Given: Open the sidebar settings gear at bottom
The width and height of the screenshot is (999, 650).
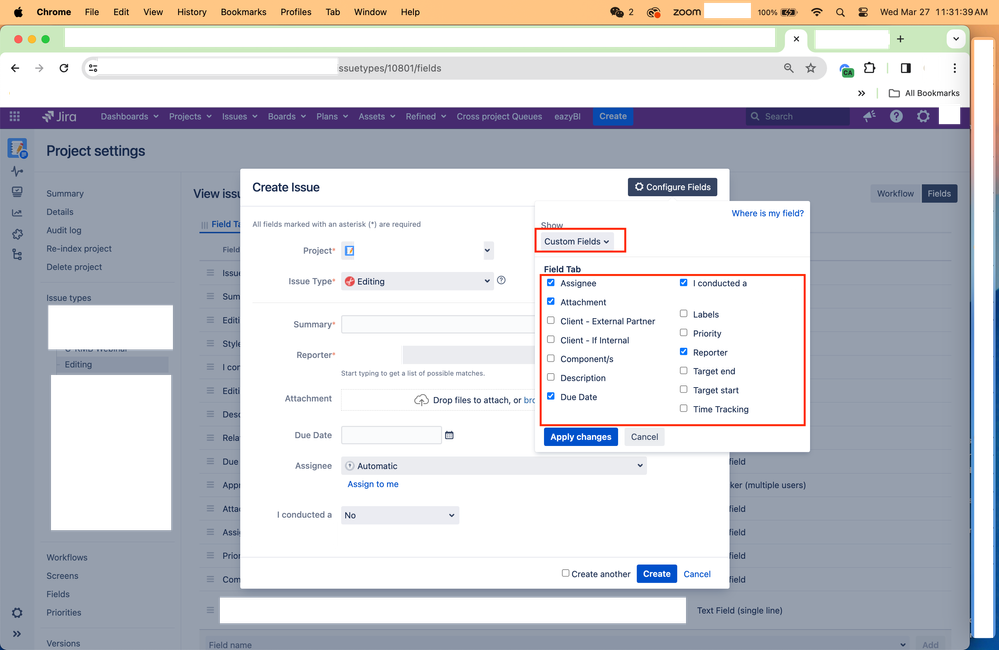Looking at the screenshot, I should [17, 613].
